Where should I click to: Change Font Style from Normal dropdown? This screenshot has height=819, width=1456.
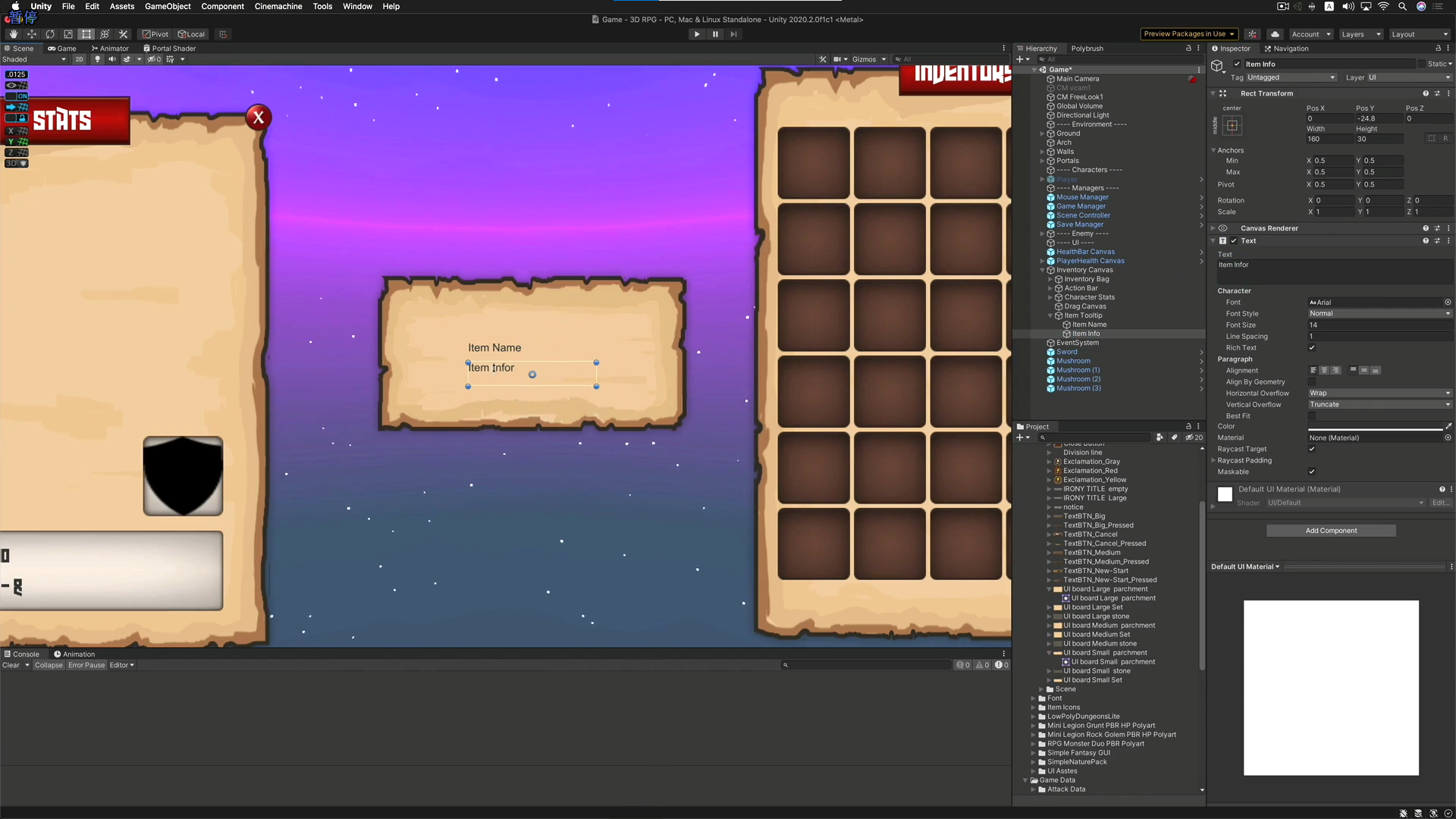(1380, 313)
